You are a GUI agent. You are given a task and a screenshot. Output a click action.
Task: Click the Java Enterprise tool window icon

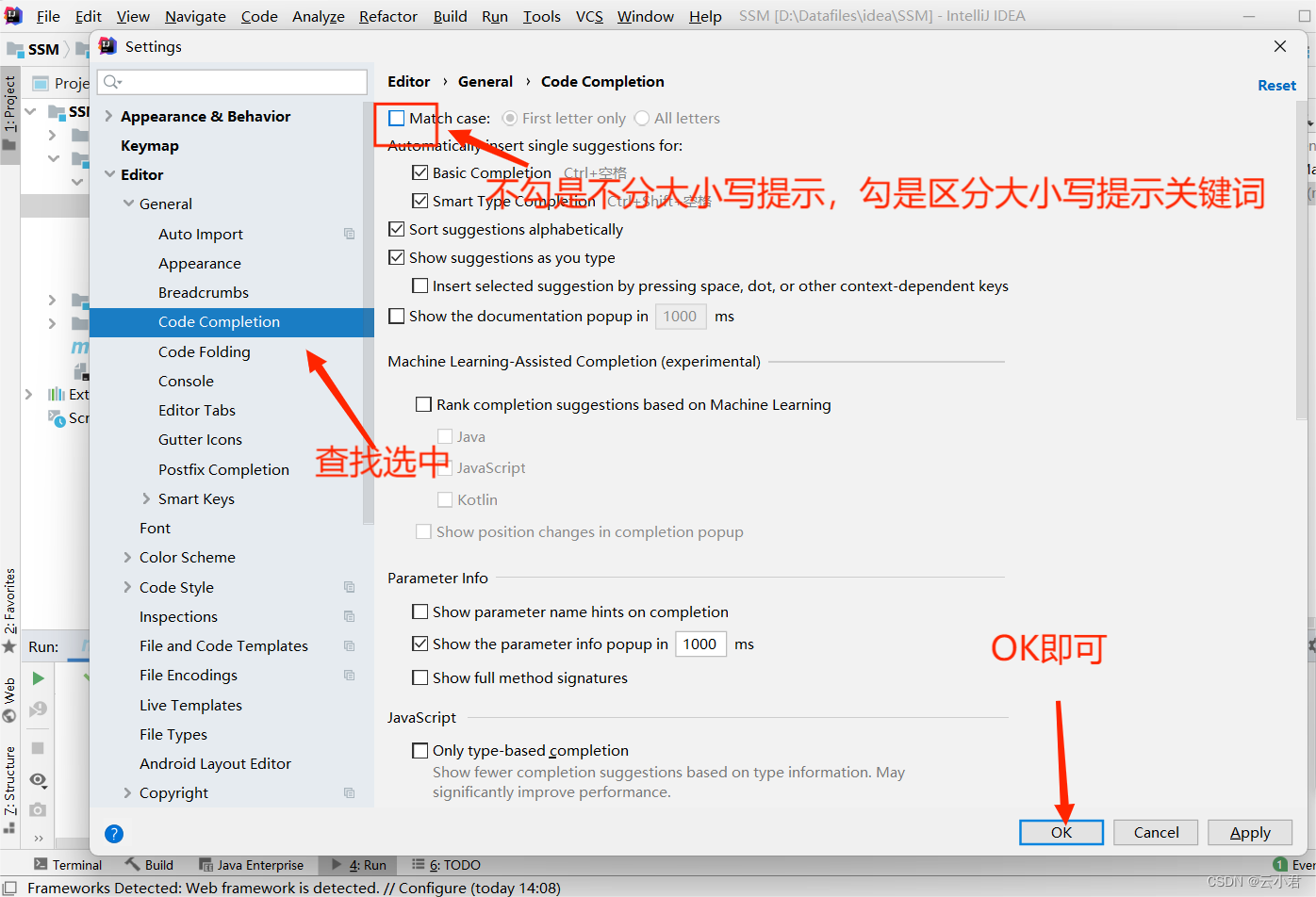pos(206,865)
